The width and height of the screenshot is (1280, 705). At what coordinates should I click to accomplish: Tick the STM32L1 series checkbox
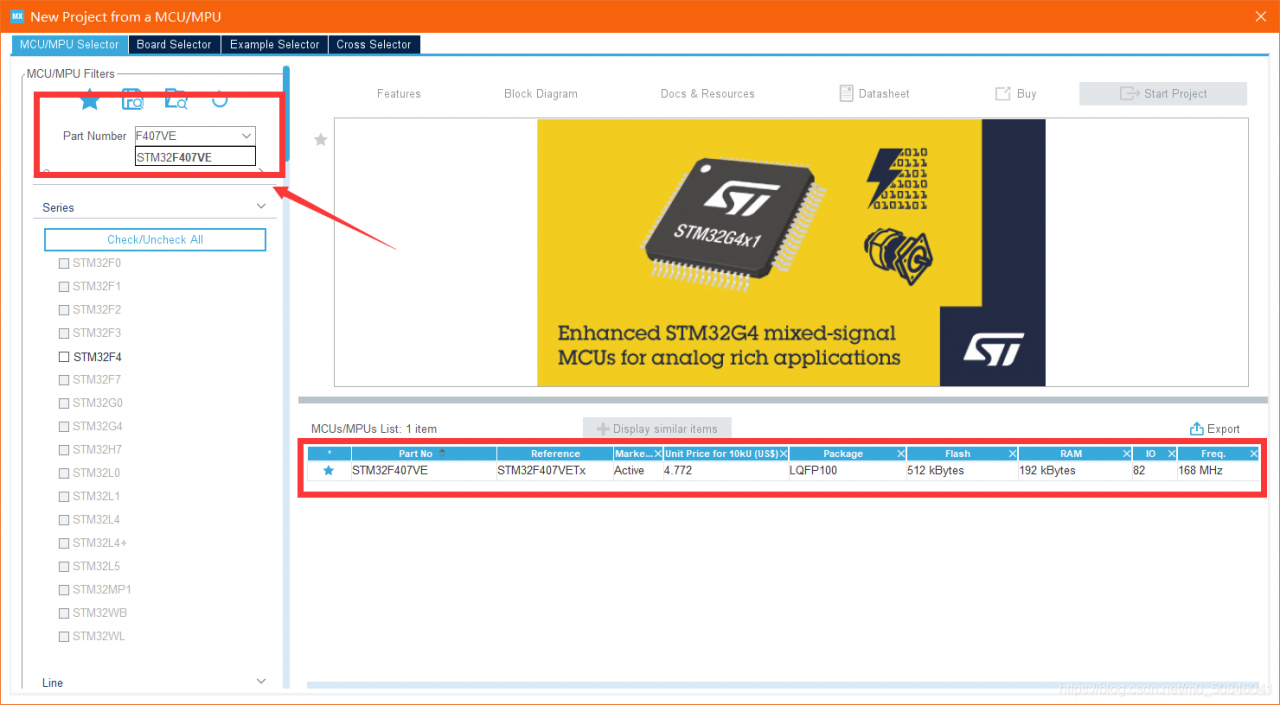tap(64, 497)
